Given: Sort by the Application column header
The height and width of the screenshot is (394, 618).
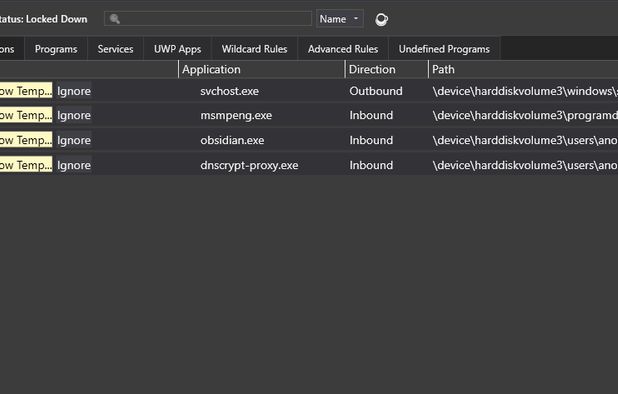Looking at the screenshot, I should (262, 69).
